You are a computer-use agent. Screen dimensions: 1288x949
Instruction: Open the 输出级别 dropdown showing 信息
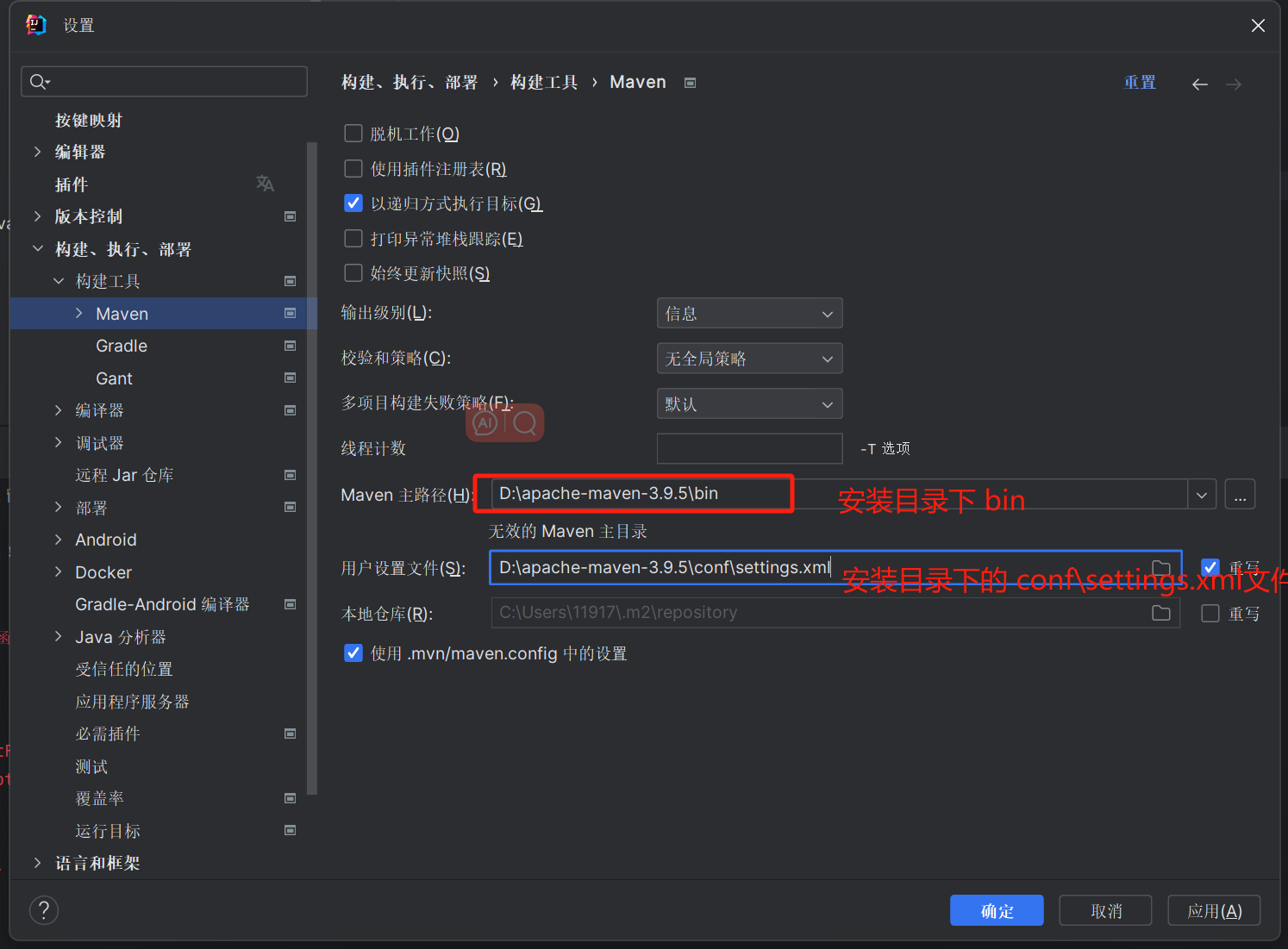749,314
